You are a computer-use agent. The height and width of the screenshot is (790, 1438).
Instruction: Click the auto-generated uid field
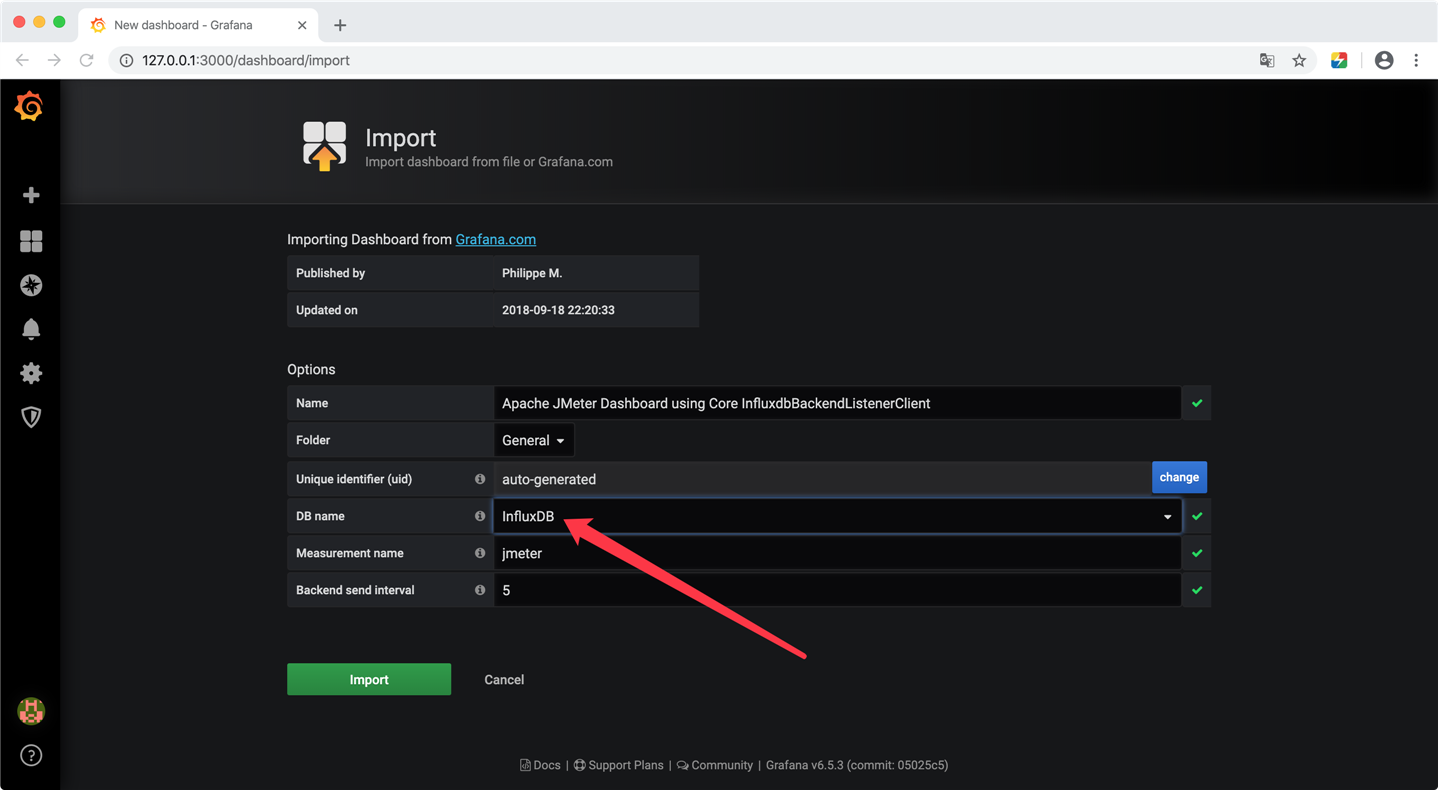point(822,479)
